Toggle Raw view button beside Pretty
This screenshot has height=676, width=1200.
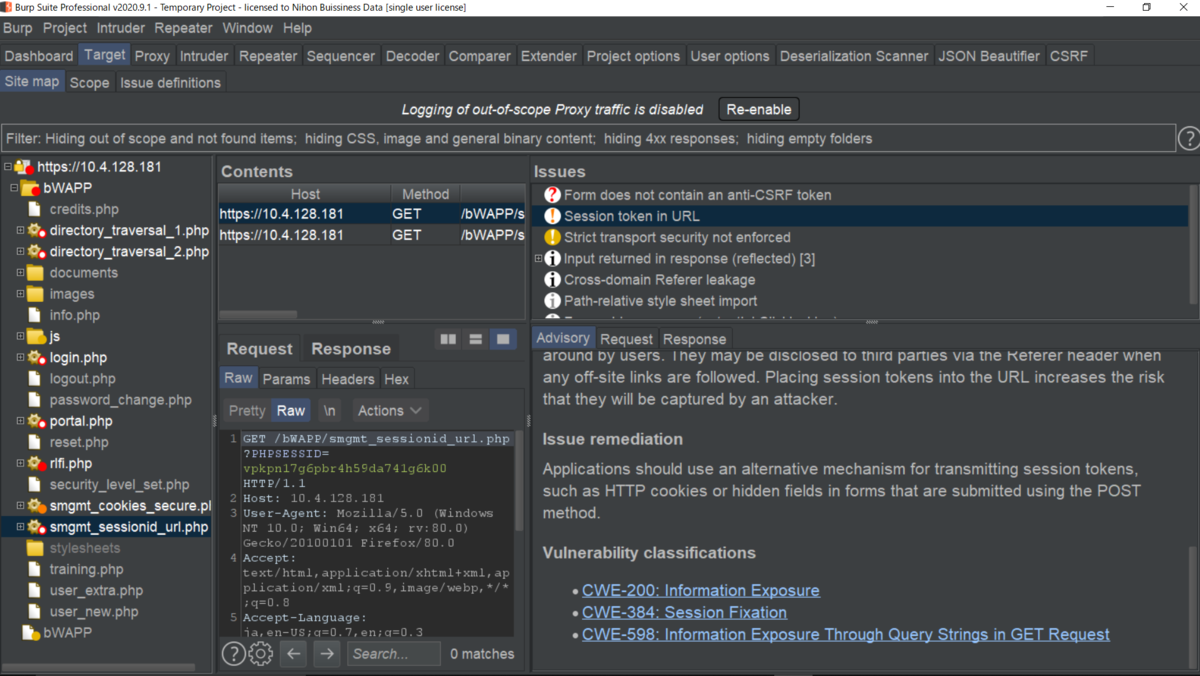click(291, 411)
